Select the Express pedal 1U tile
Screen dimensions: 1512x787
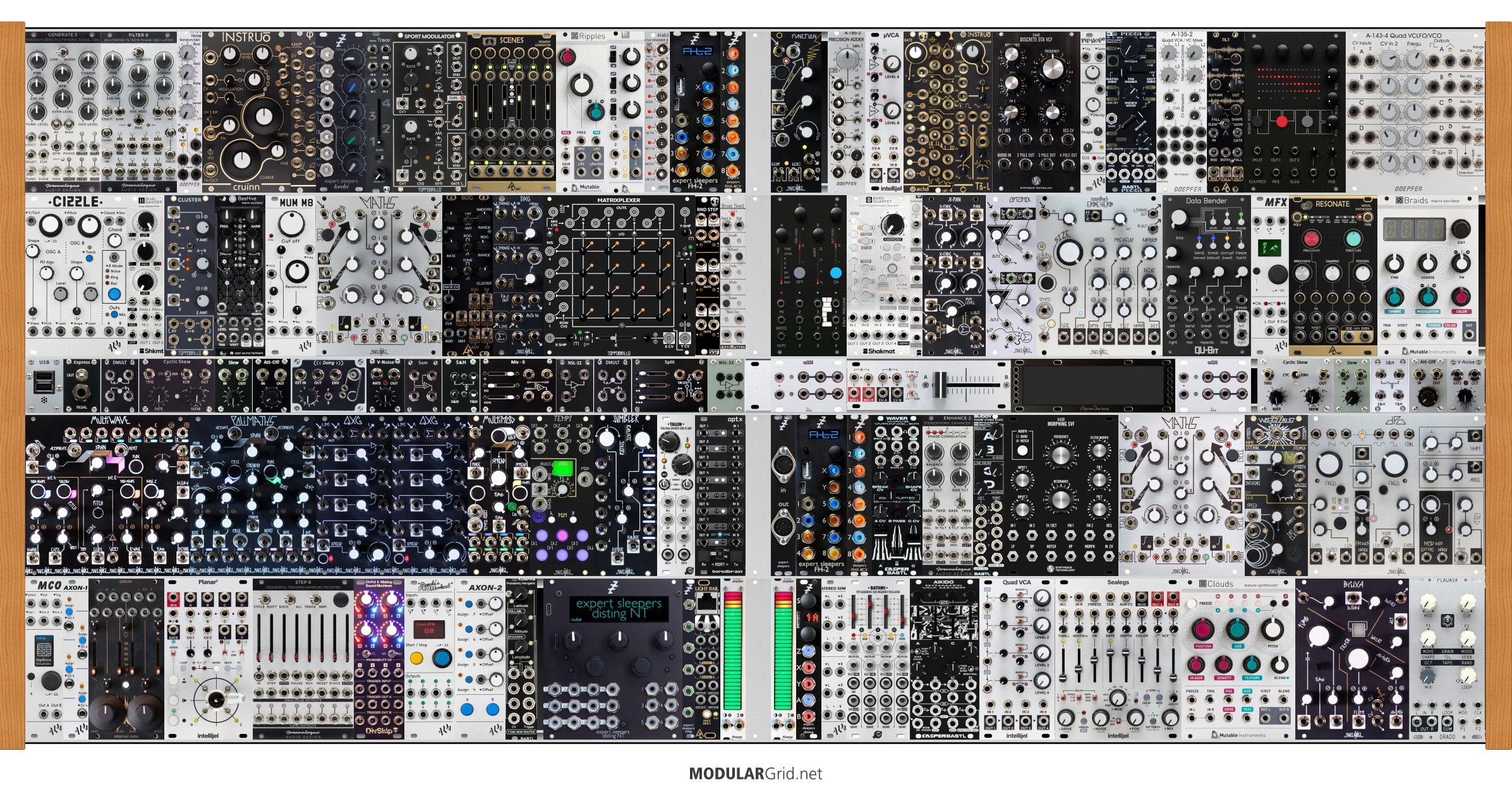point(82,385)
